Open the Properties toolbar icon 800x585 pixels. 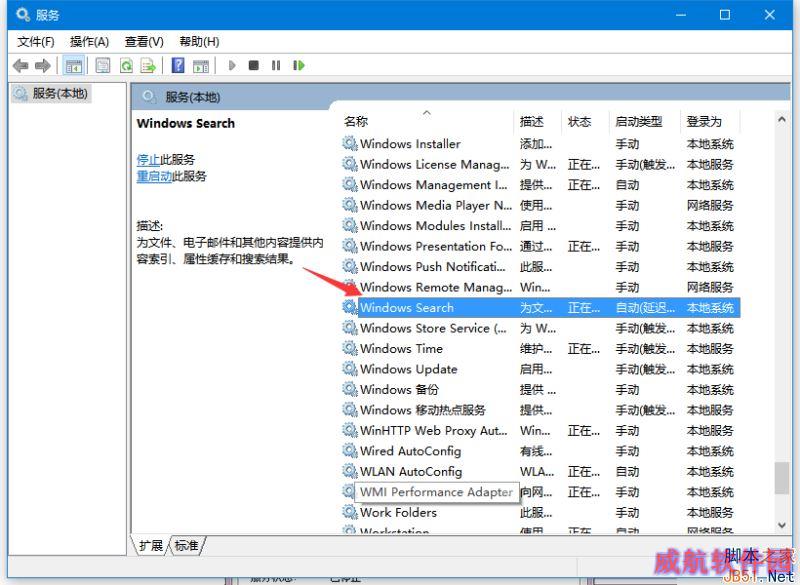coord(103,65)
